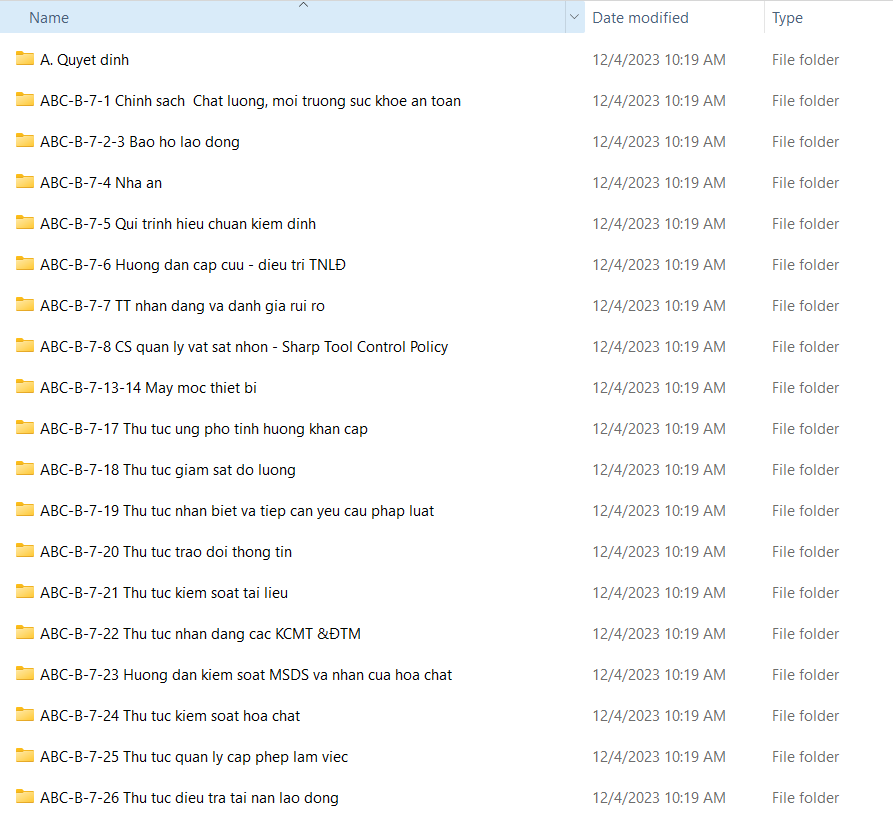Image resolution: width=893 pixels, height=837 pixels.
Task: Open the Name column filter dropdown arrow
Action: [574, 18]
